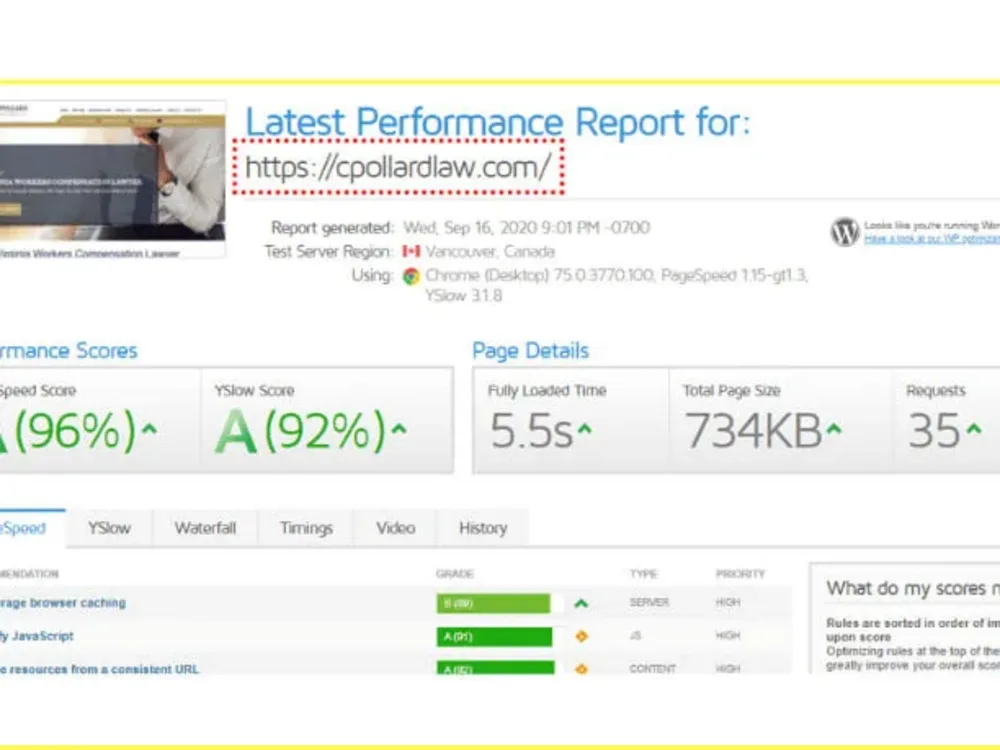Click the YSlow Score A (92%) value

[x=300, y=431]
